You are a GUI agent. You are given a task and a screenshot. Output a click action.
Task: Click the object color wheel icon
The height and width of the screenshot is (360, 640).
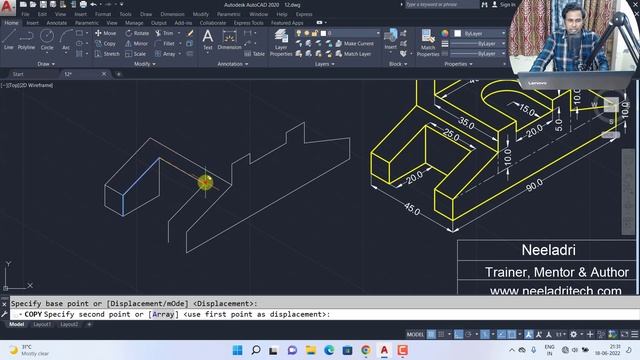(444, 33)
